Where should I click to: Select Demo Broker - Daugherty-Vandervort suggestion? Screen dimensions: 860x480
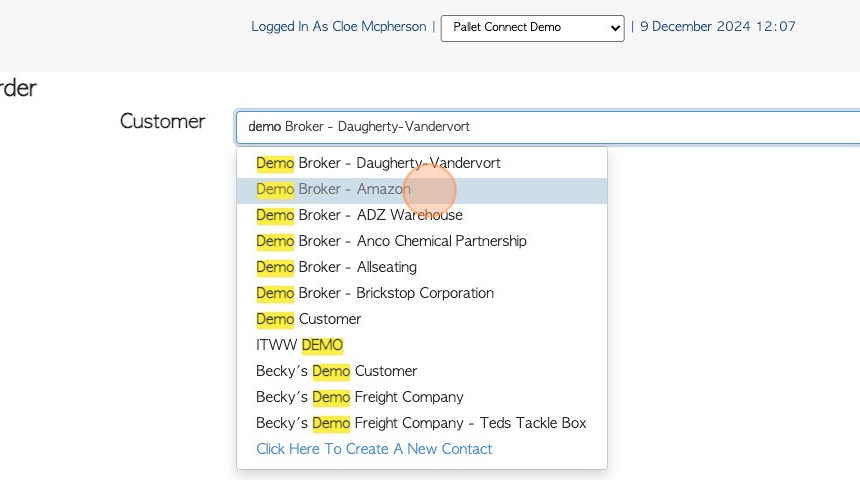[x=422, y=163]
